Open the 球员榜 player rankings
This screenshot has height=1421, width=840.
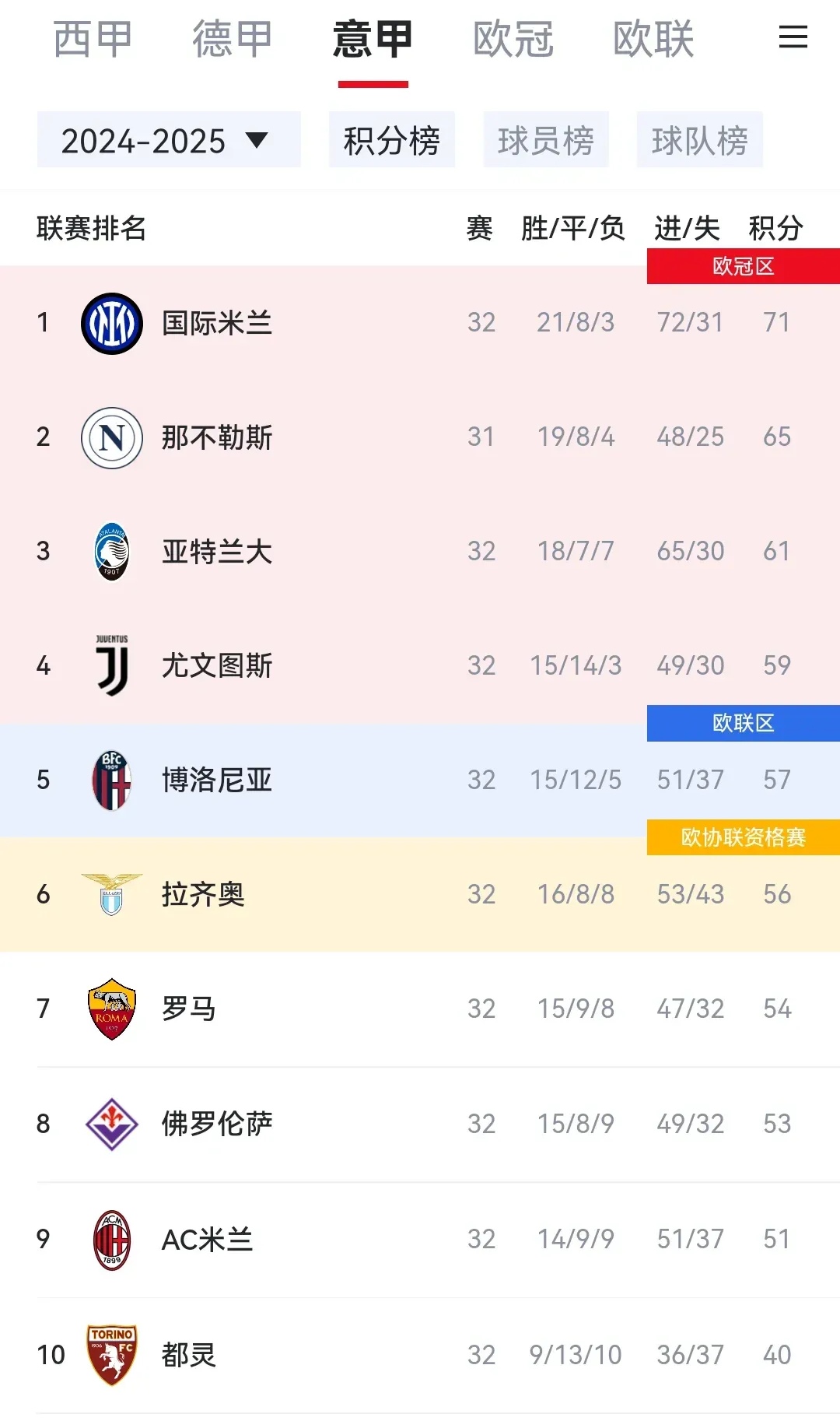point(545,140)
